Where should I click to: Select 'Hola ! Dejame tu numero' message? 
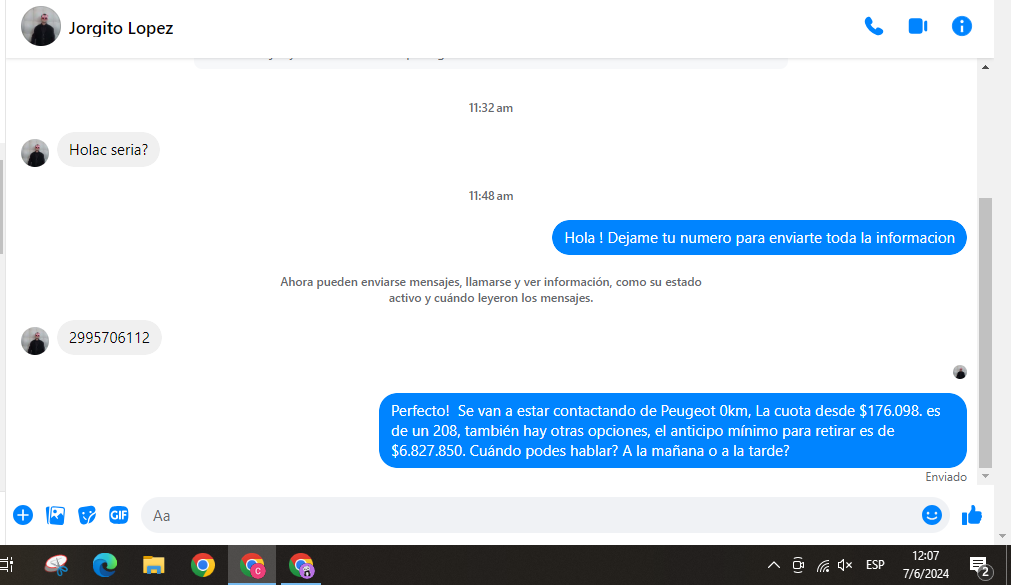click(x=759, y=237)
